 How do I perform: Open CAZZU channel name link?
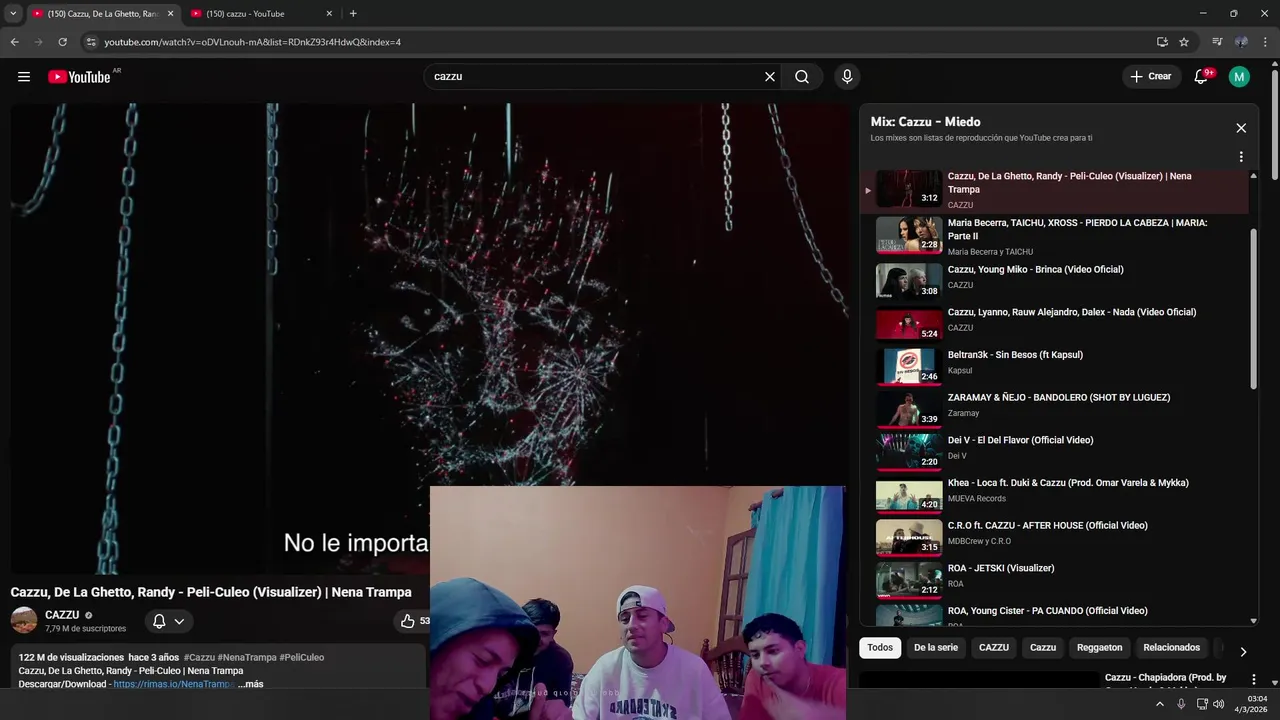62,615
